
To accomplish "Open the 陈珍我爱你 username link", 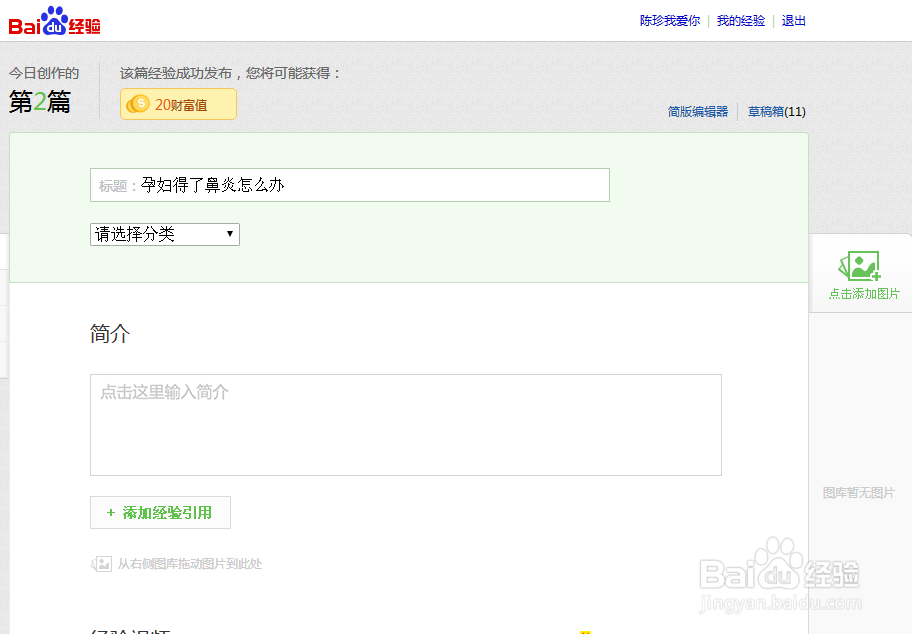I will [x=670, y=20].
